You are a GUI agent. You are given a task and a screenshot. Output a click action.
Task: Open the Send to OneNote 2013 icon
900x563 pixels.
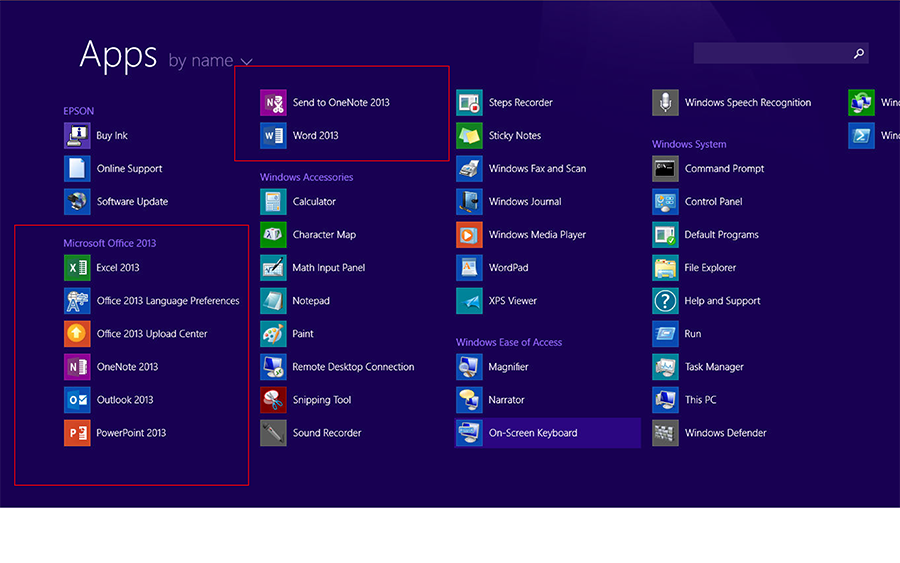point(273,103)
